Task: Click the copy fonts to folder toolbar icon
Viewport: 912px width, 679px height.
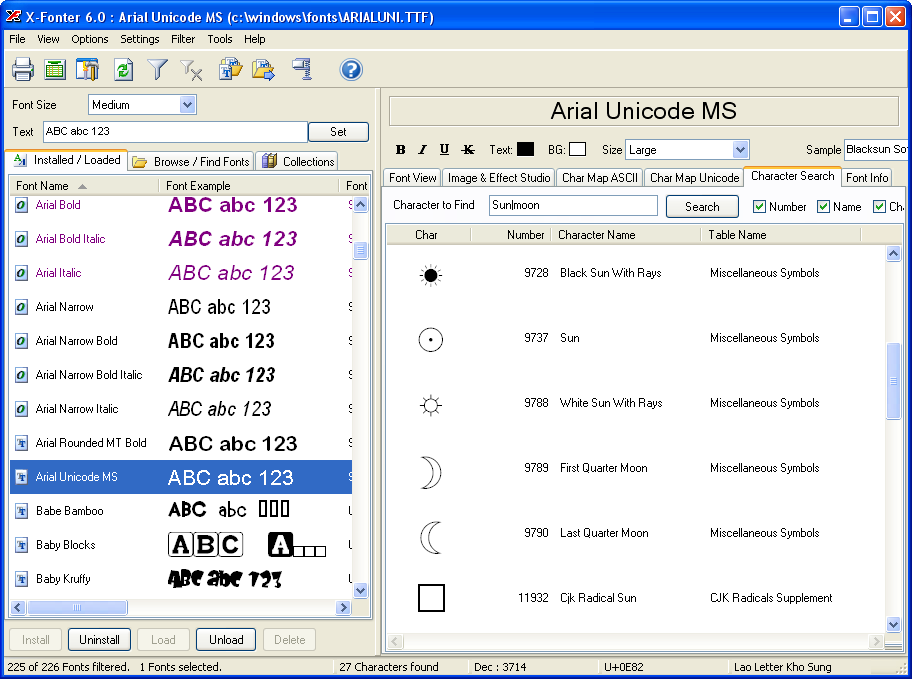Action: (230, 69)
